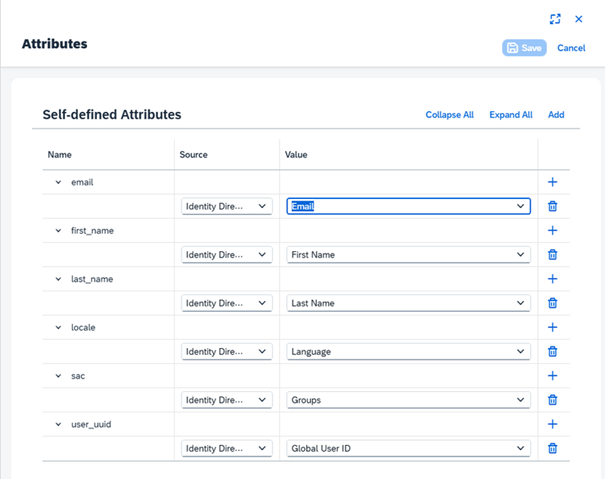605x479 pixels.
Task: Open the Source dropdown for email
Action: pyautogui.click(x=227, y=206)
